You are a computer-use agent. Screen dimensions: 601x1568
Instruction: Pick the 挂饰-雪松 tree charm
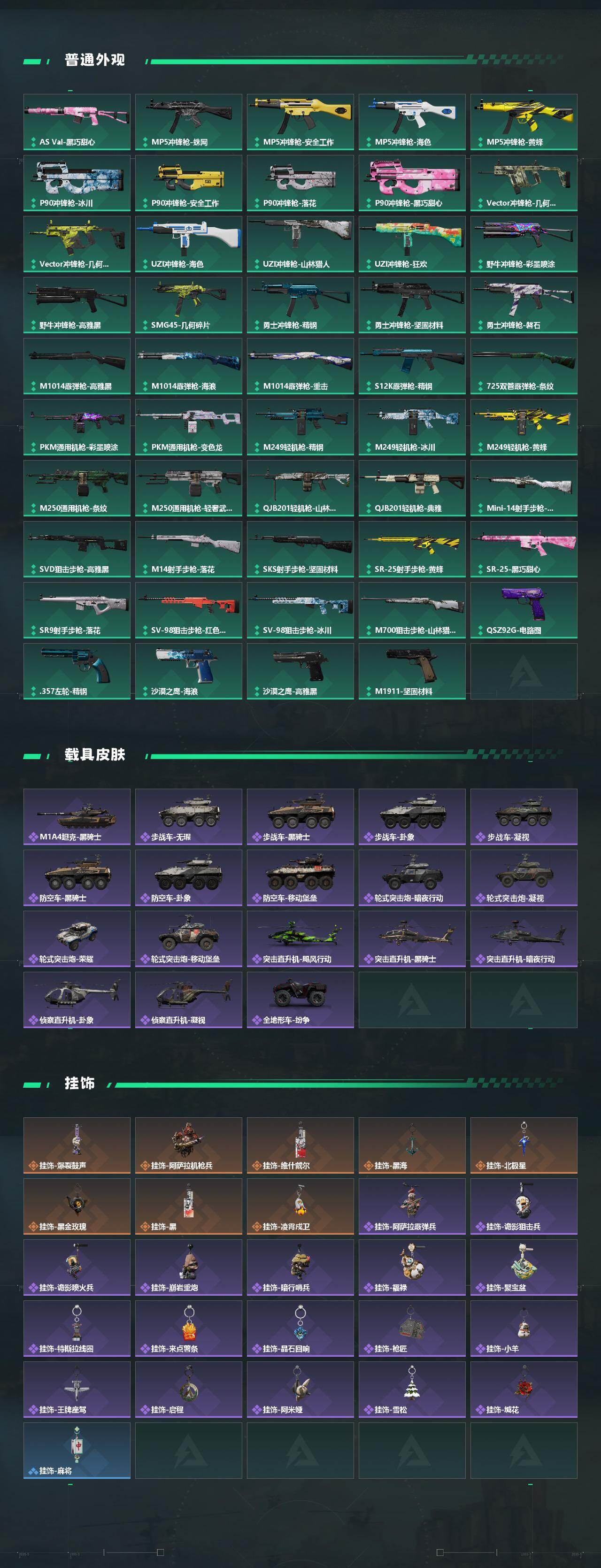point(412,1389)
